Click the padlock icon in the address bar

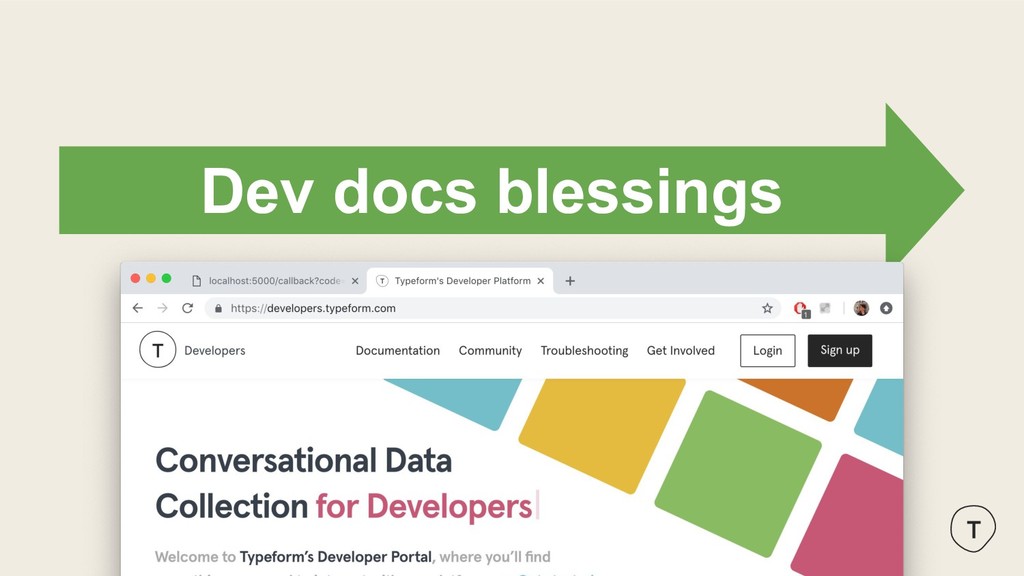click(218, 308)
